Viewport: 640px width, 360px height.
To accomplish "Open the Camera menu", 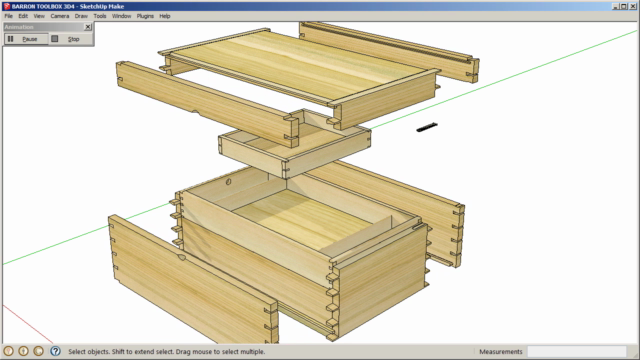I will (x=60, y=16).
